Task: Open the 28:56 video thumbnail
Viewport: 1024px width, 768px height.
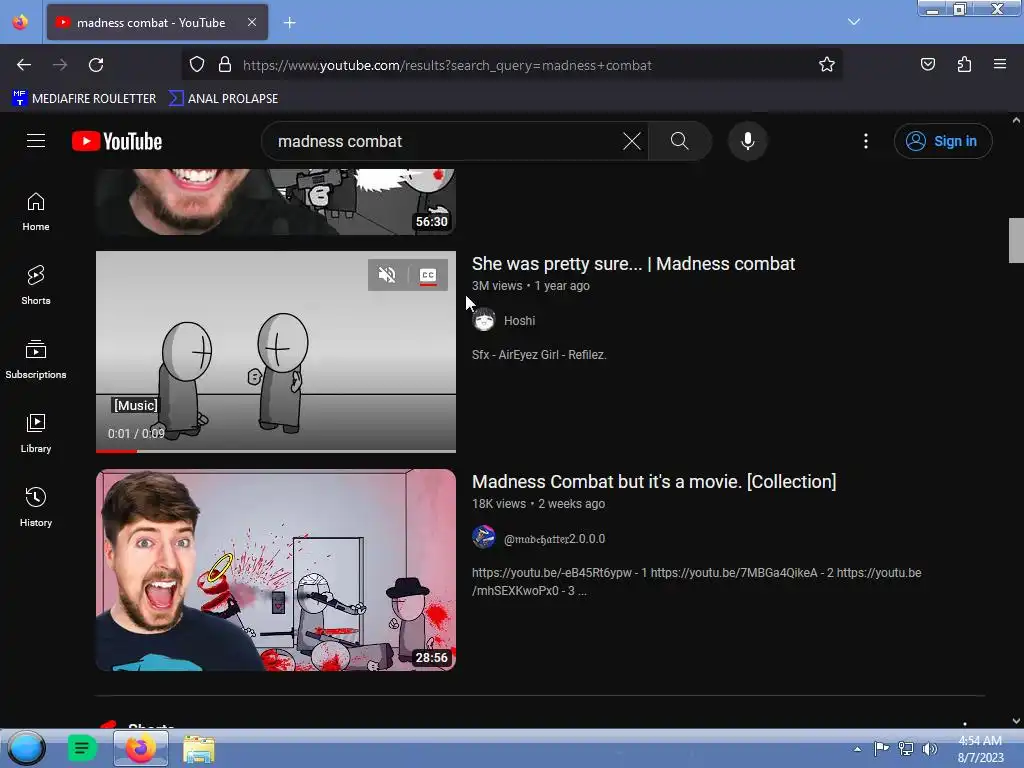Action: (276, 570)
